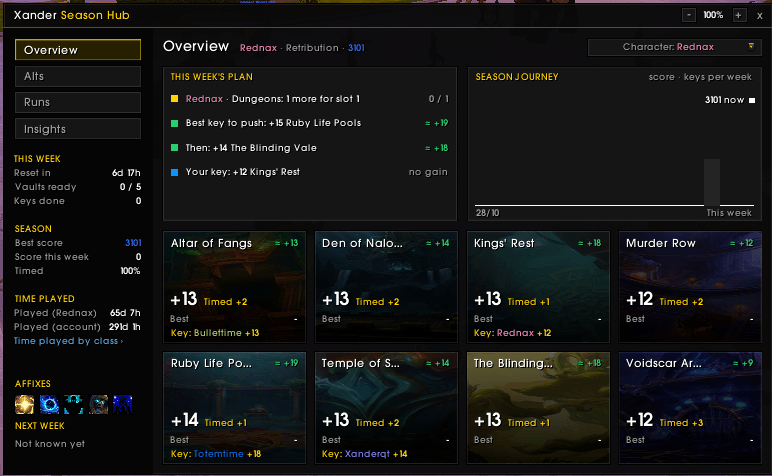The width and height of the screenshot is (772, 476).
Task: Select 'Dungeons: 1 more for slot 1' row
Action: [x=310, y=99]
